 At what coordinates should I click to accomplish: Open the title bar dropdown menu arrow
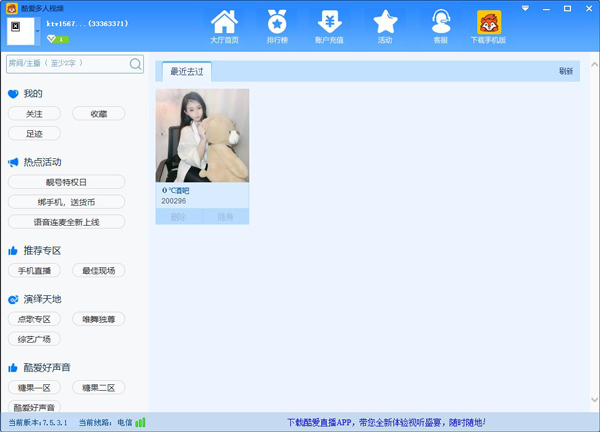pos(525,8)
